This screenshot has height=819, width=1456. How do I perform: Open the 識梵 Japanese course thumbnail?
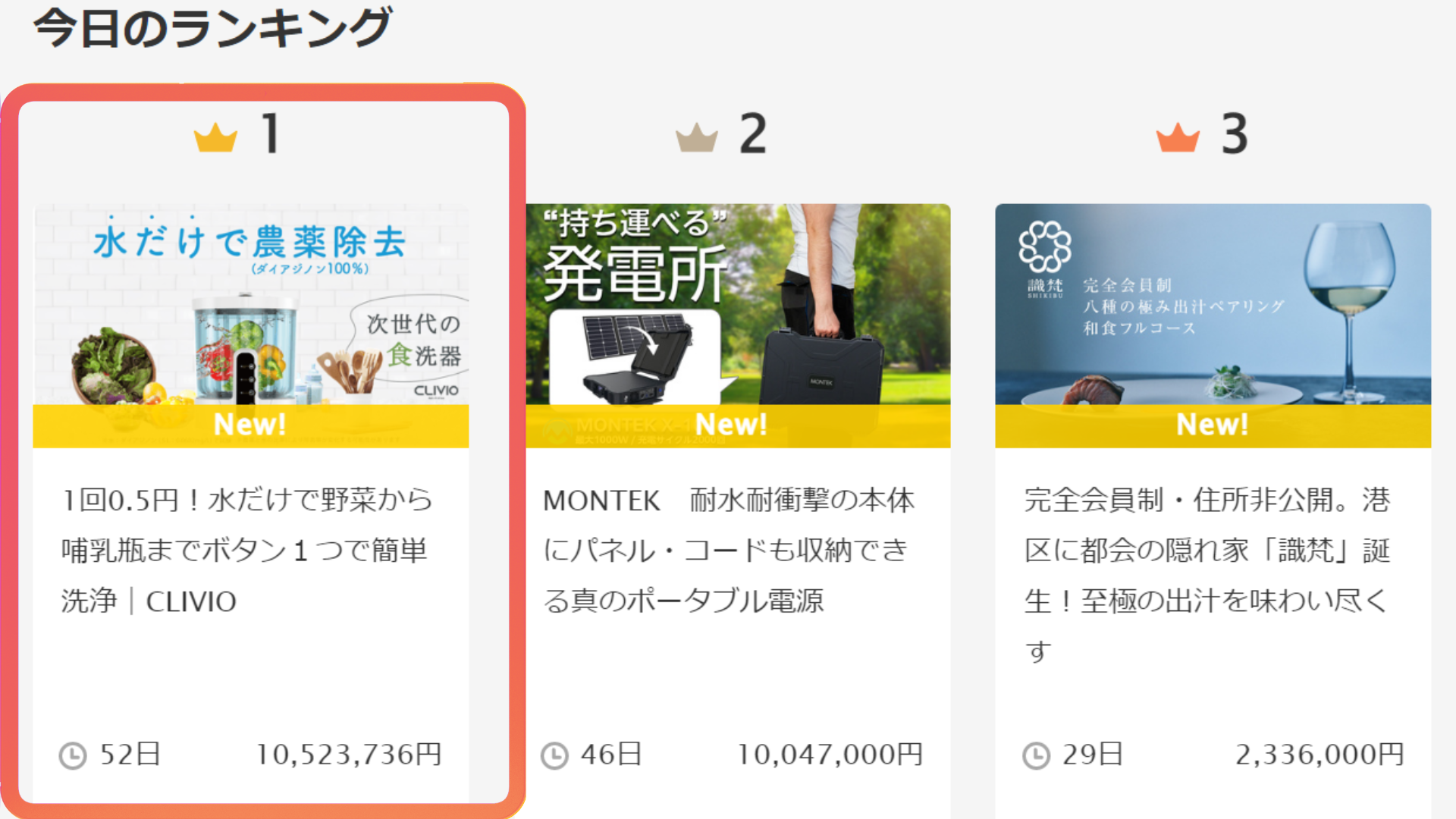(1213, 325)
